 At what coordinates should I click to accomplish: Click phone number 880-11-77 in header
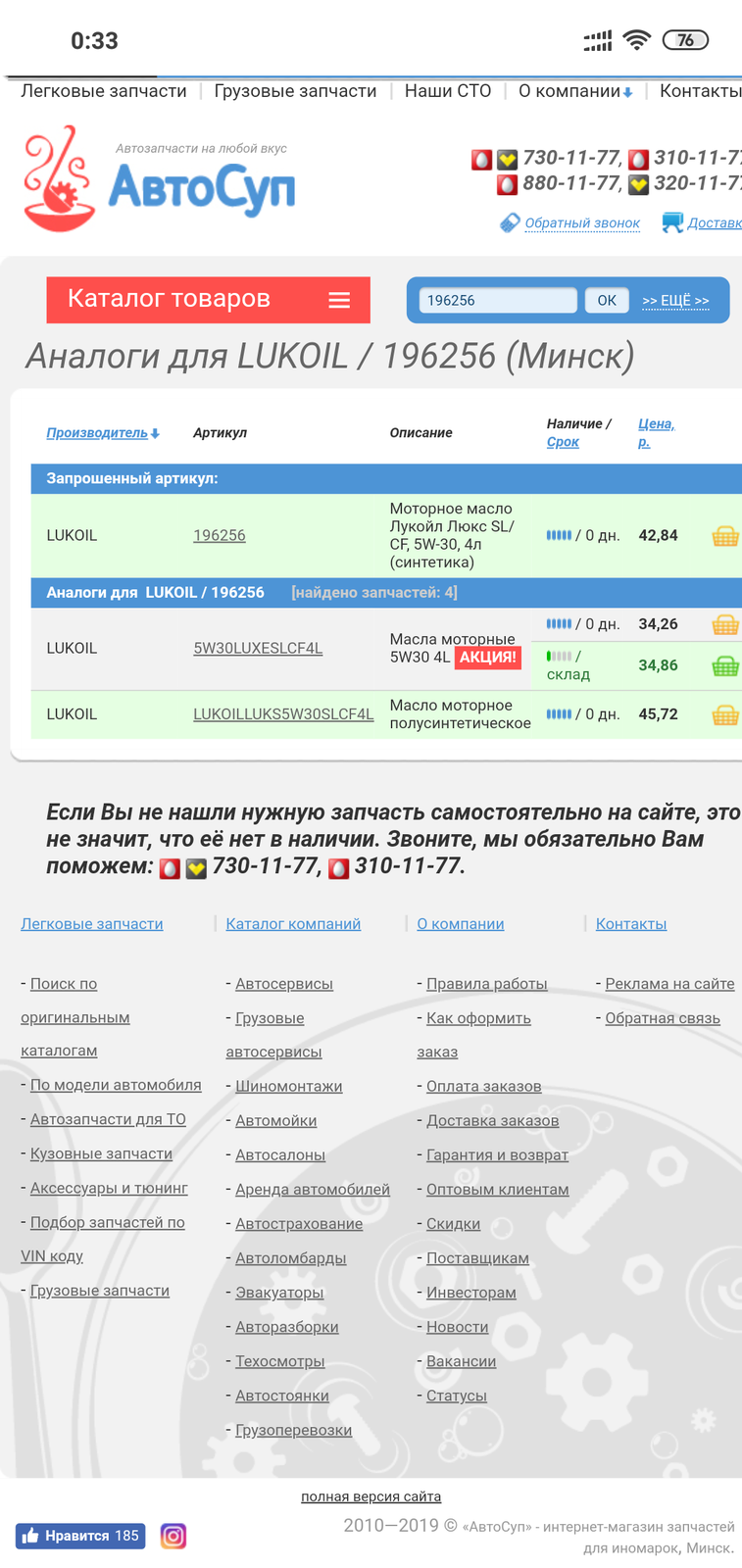(x=570, y=183)
